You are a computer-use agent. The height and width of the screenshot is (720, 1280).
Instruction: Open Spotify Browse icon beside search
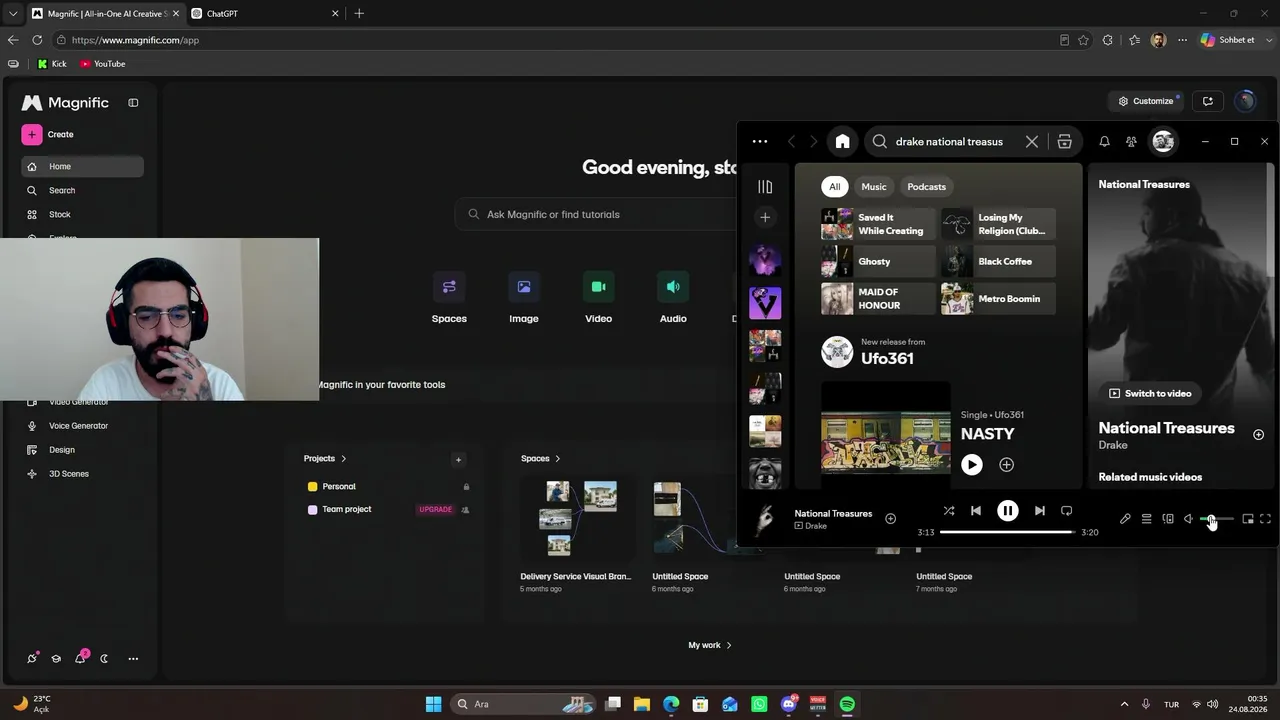coord(1064,142)
